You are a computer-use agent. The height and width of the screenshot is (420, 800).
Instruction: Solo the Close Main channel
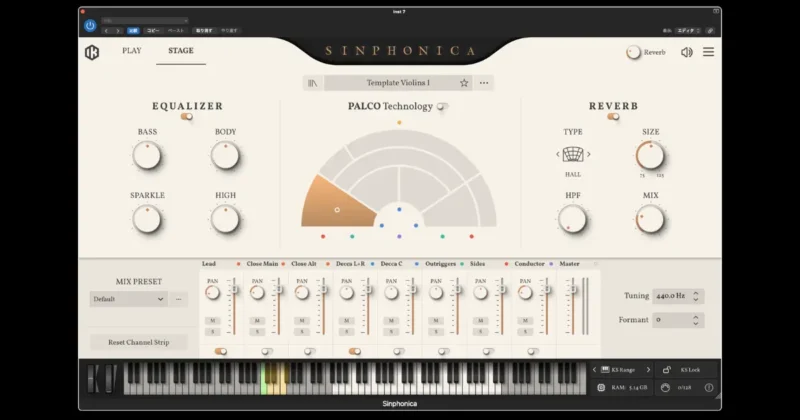[x=257, y=332]
